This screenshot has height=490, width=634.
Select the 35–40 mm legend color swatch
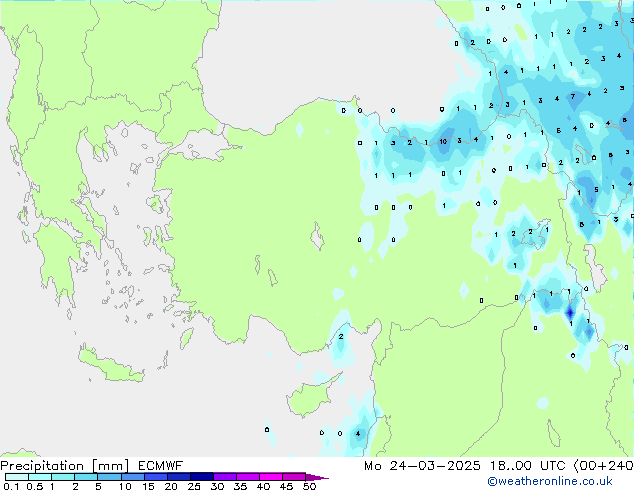click(248, 477)
